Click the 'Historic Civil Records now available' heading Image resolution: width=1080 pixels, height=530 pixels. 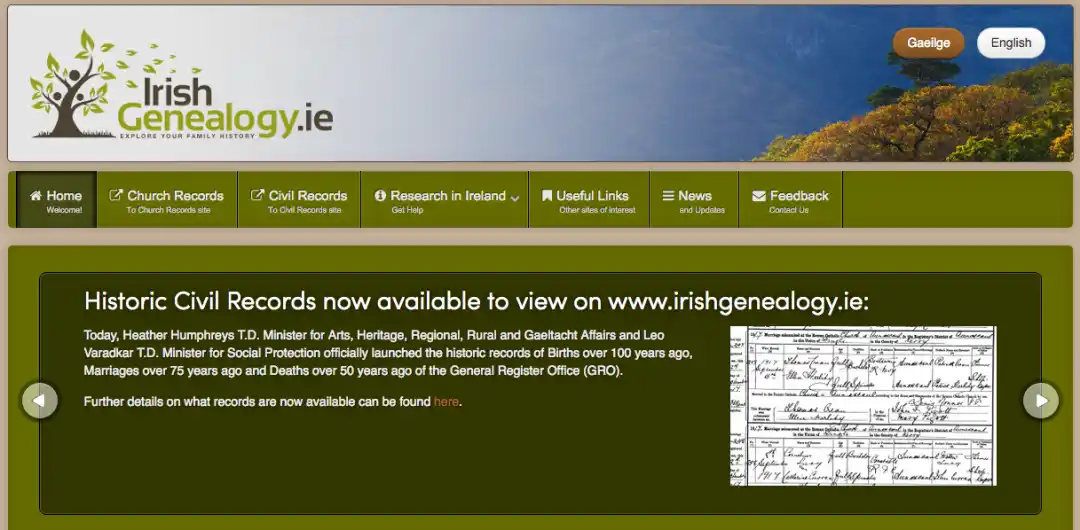click(x=477, y=301)
